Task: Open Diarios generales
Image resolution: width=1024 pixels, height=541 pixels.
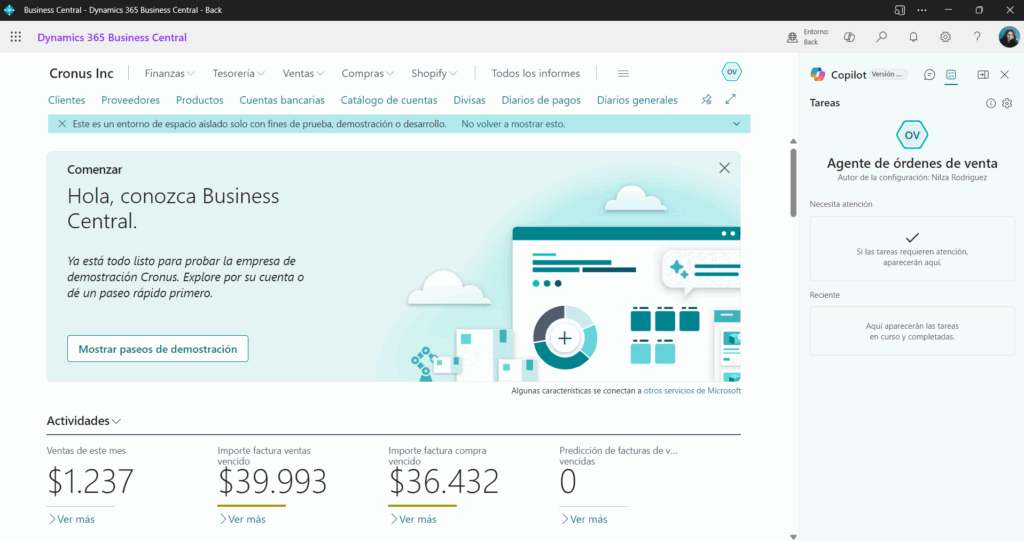Action: 637,100
